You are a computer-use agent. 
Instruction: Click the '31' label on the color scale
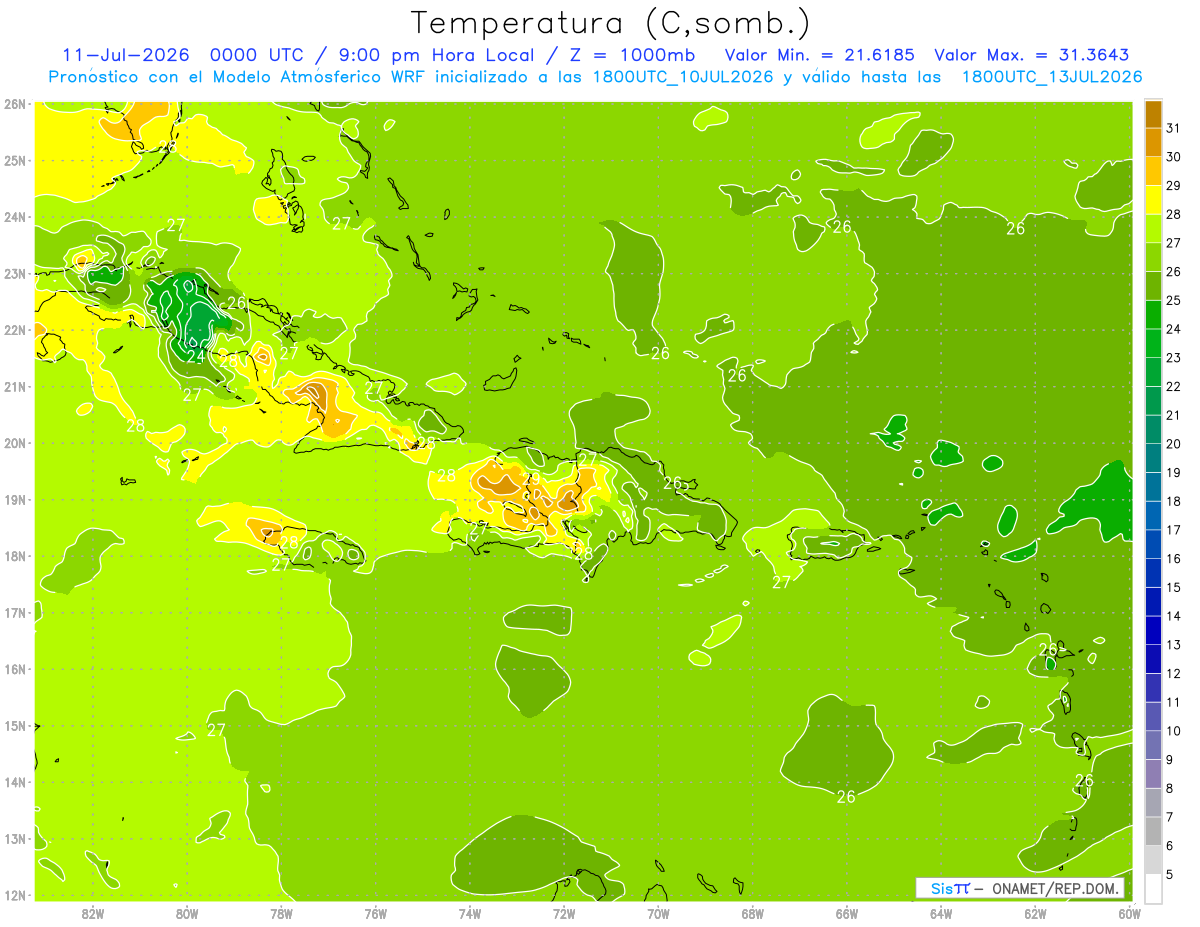point(1174,128)
